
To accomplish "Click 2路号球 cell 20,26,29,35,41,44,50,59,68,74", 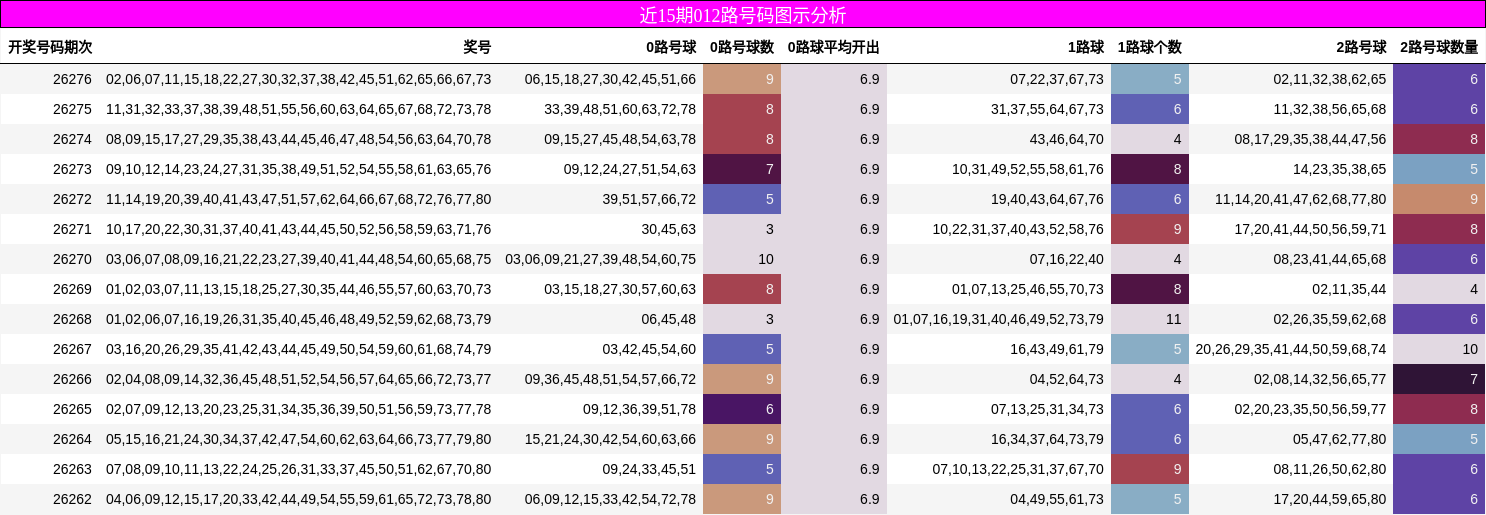I will pos(1291,349).
